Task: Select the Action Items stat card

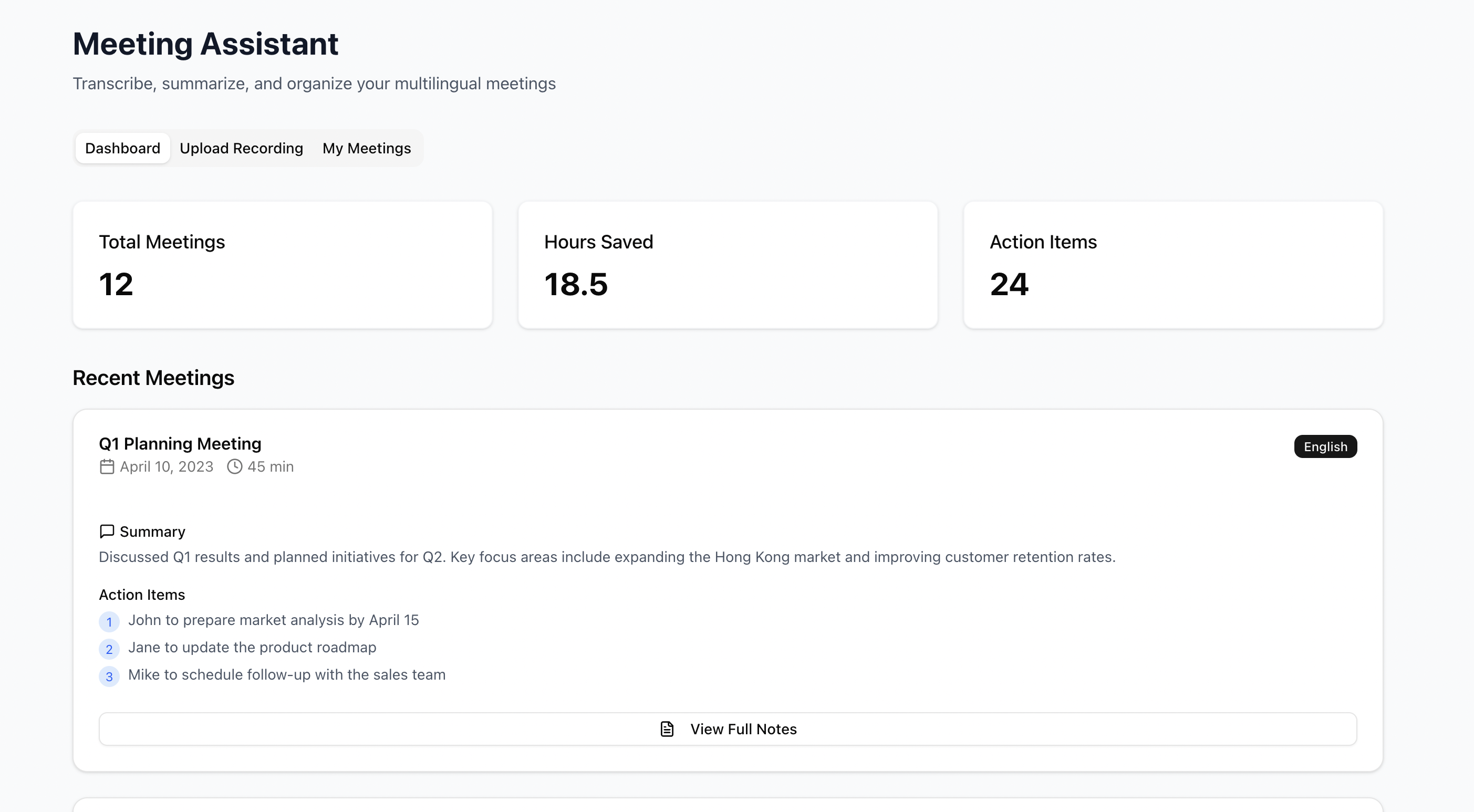Action: click(x=1173, y=265)
